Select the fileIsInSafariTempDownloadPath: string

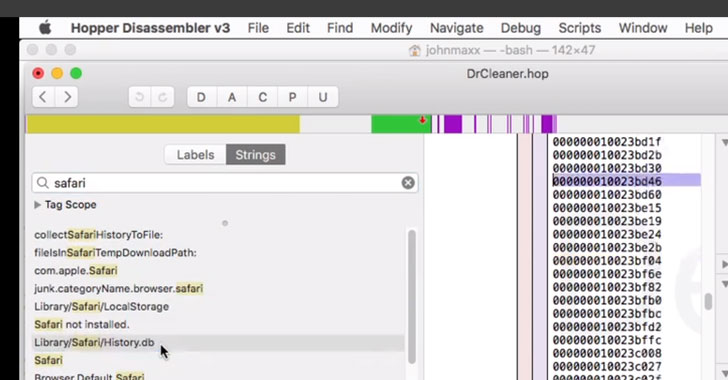(x=115, y=253)
